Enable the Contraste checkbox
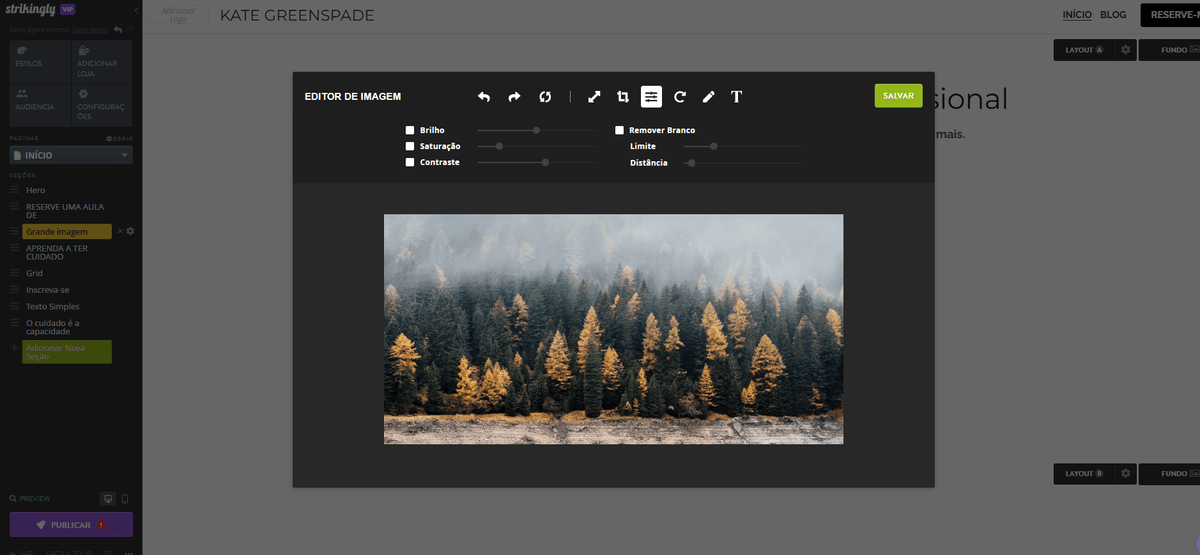 410,162
